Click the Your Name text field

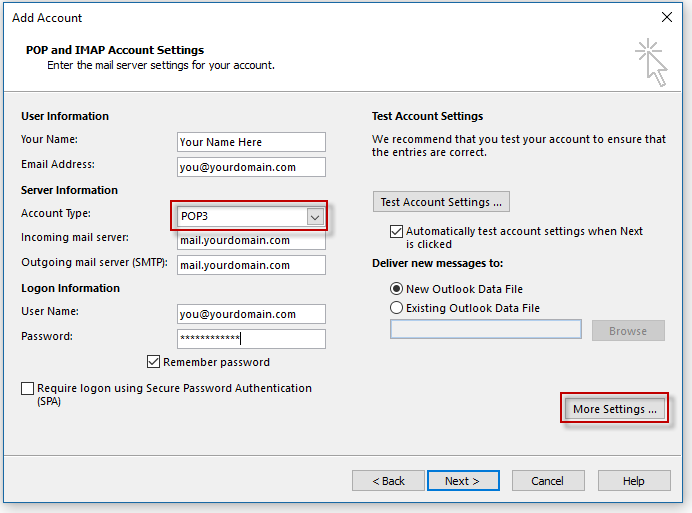point(251,142)
